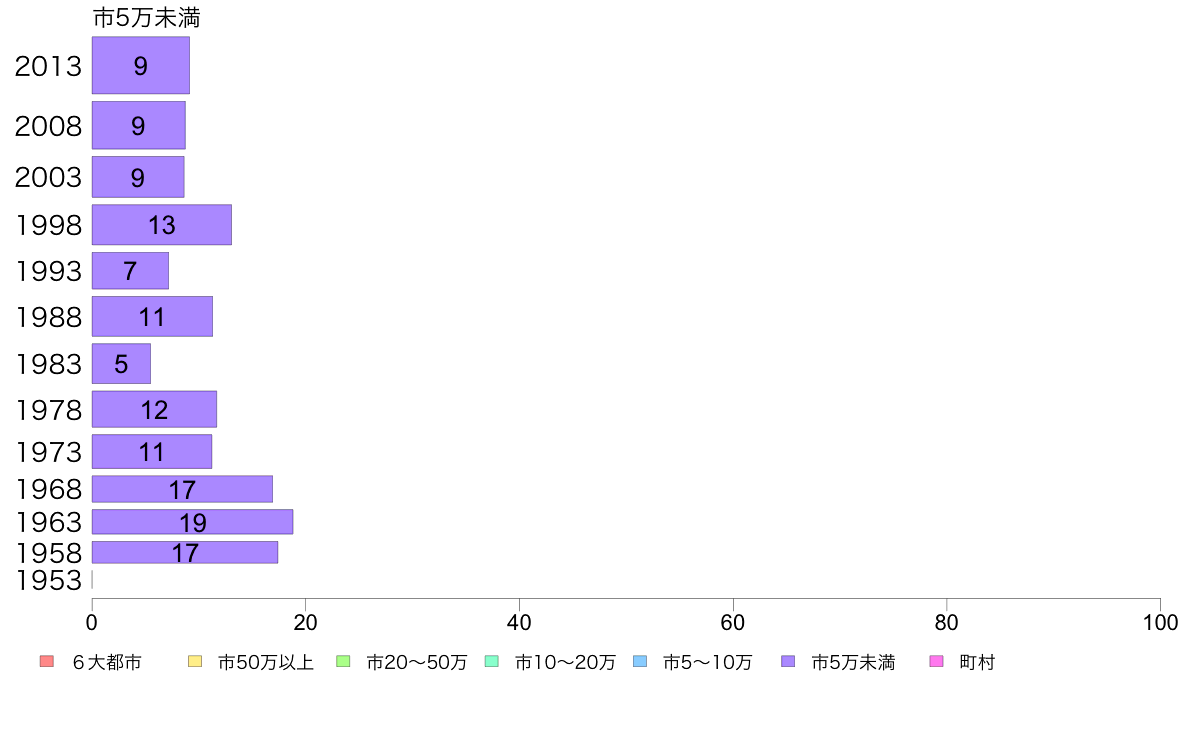Screen dimensions: 1188x736
Task: Click the blue 市5〜10万 legend swatch
Action: point(640,662)
